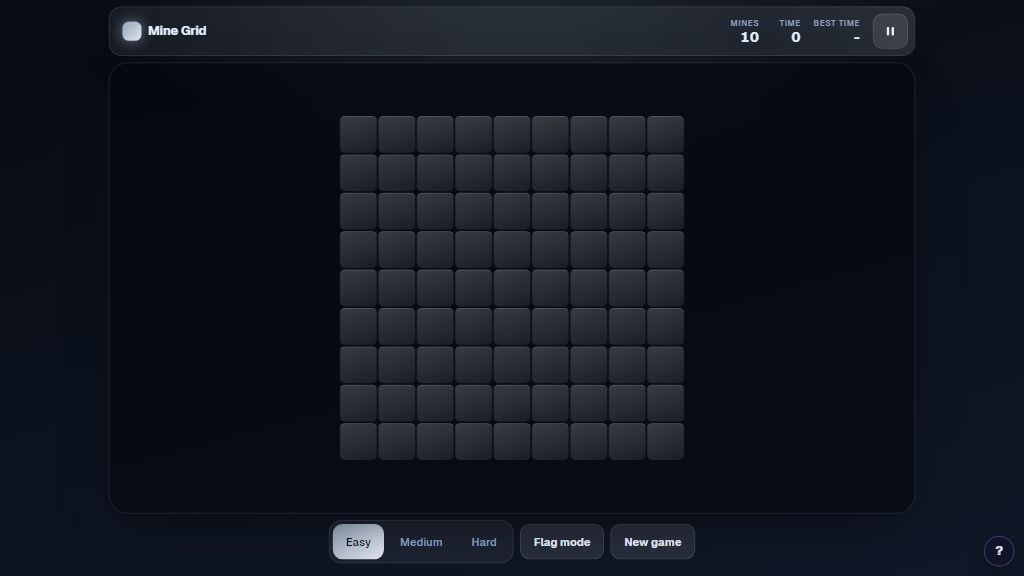This screenshot has height=576, width=1024.
Task: Reveal fifth row, third column cell
Action: [x=435, y=288]
